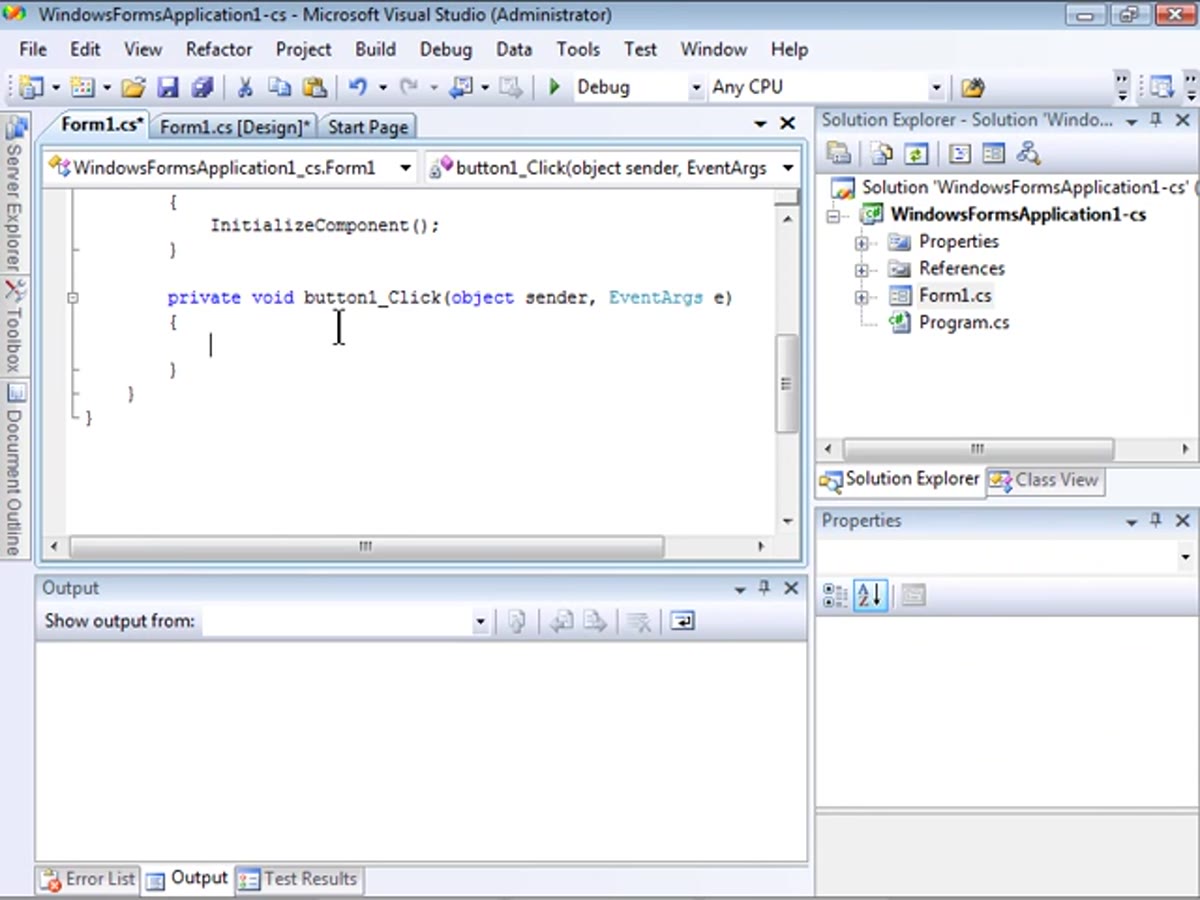Click Clear All icon in Output toolbar
This screenshot has height=900, width=1200.
[639, 622]
